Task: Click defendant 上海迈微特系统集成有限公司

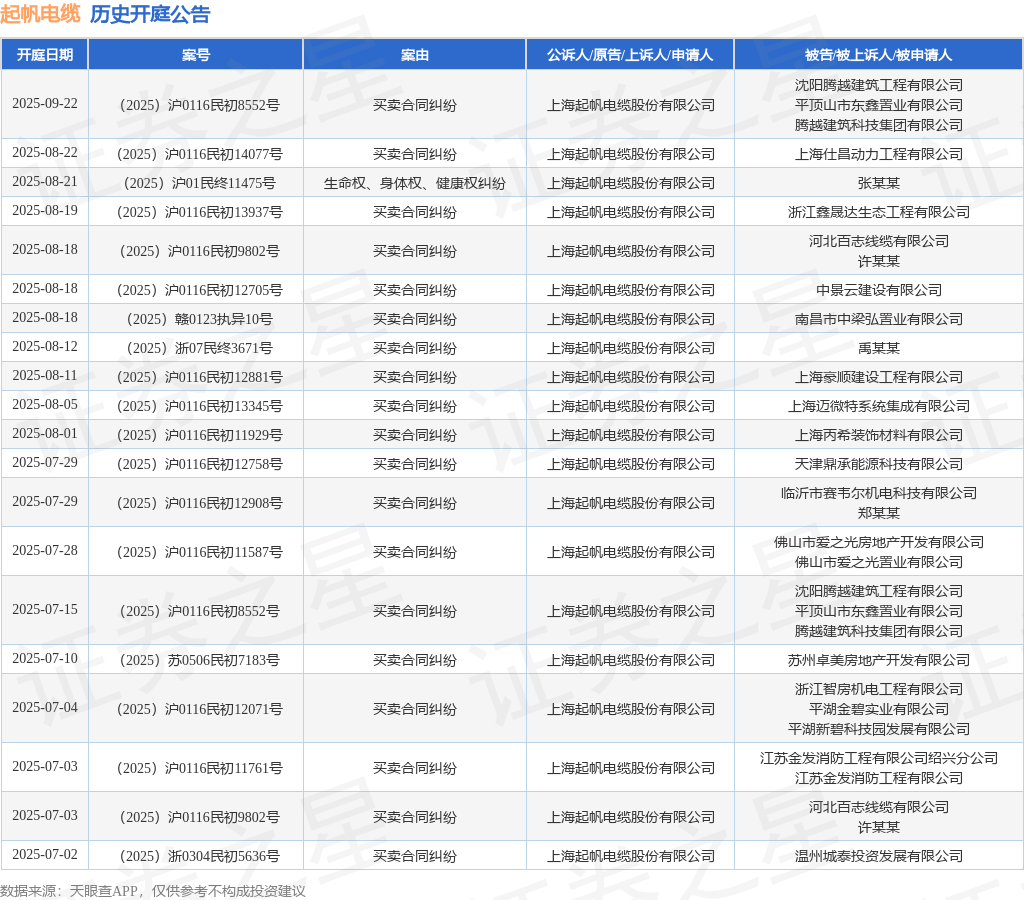Action: point(878,406)
